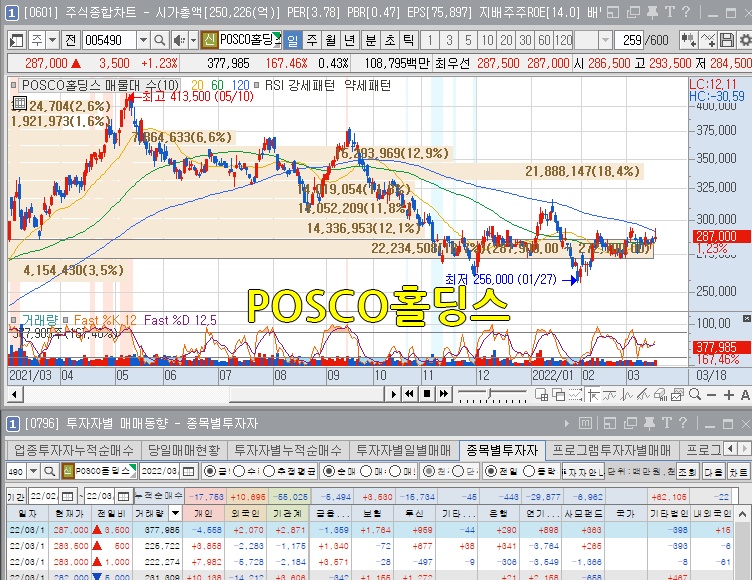Select the 천 unit radio button
This screenshot has width=752, height=580.
[429, 472]
